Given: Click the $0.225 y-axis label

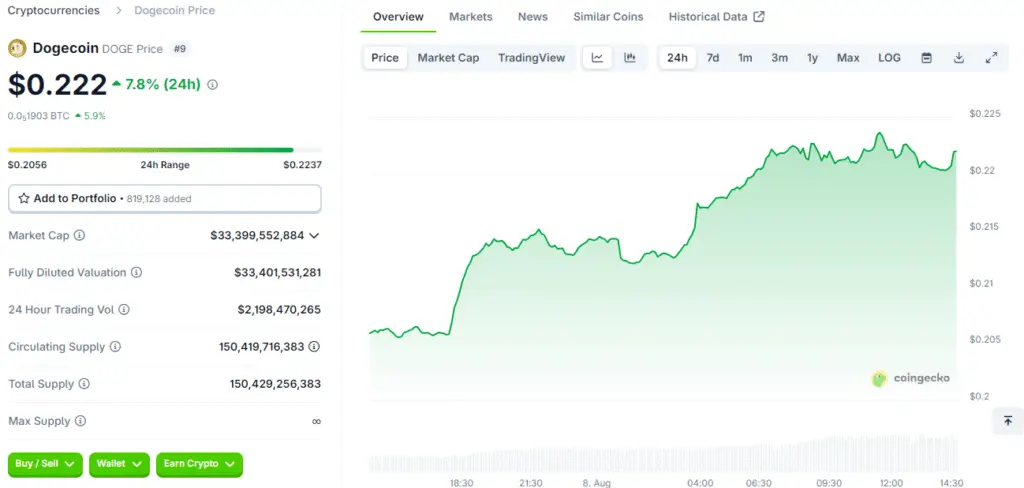Looking at the screenshot, I should coord(985,114).
